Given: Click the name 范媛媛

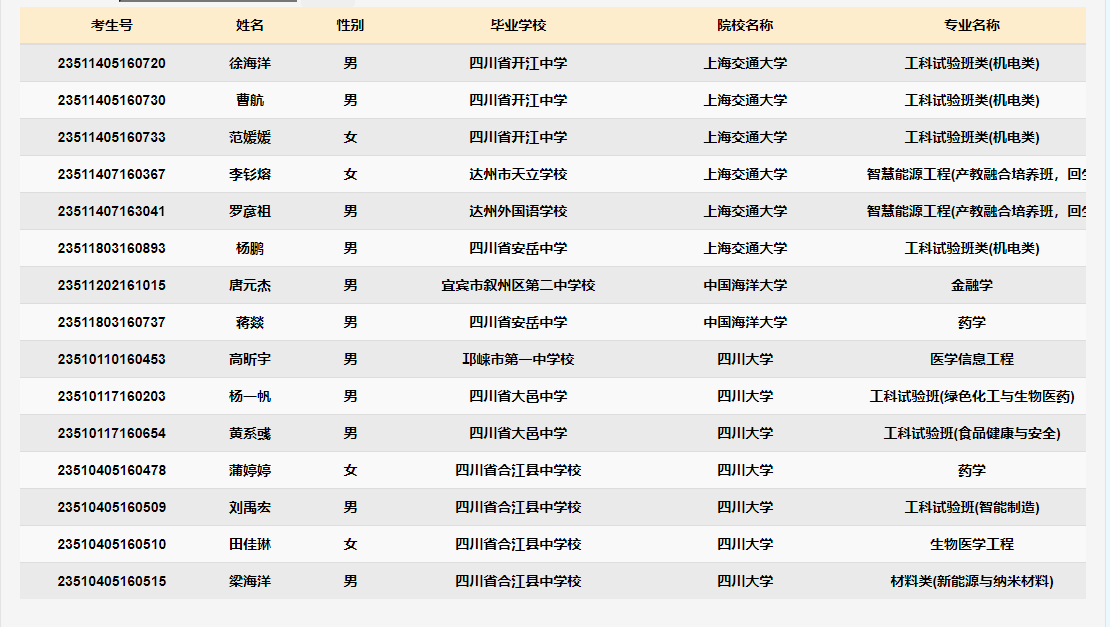Looking at the screenshot, I should tap(250, 137).
